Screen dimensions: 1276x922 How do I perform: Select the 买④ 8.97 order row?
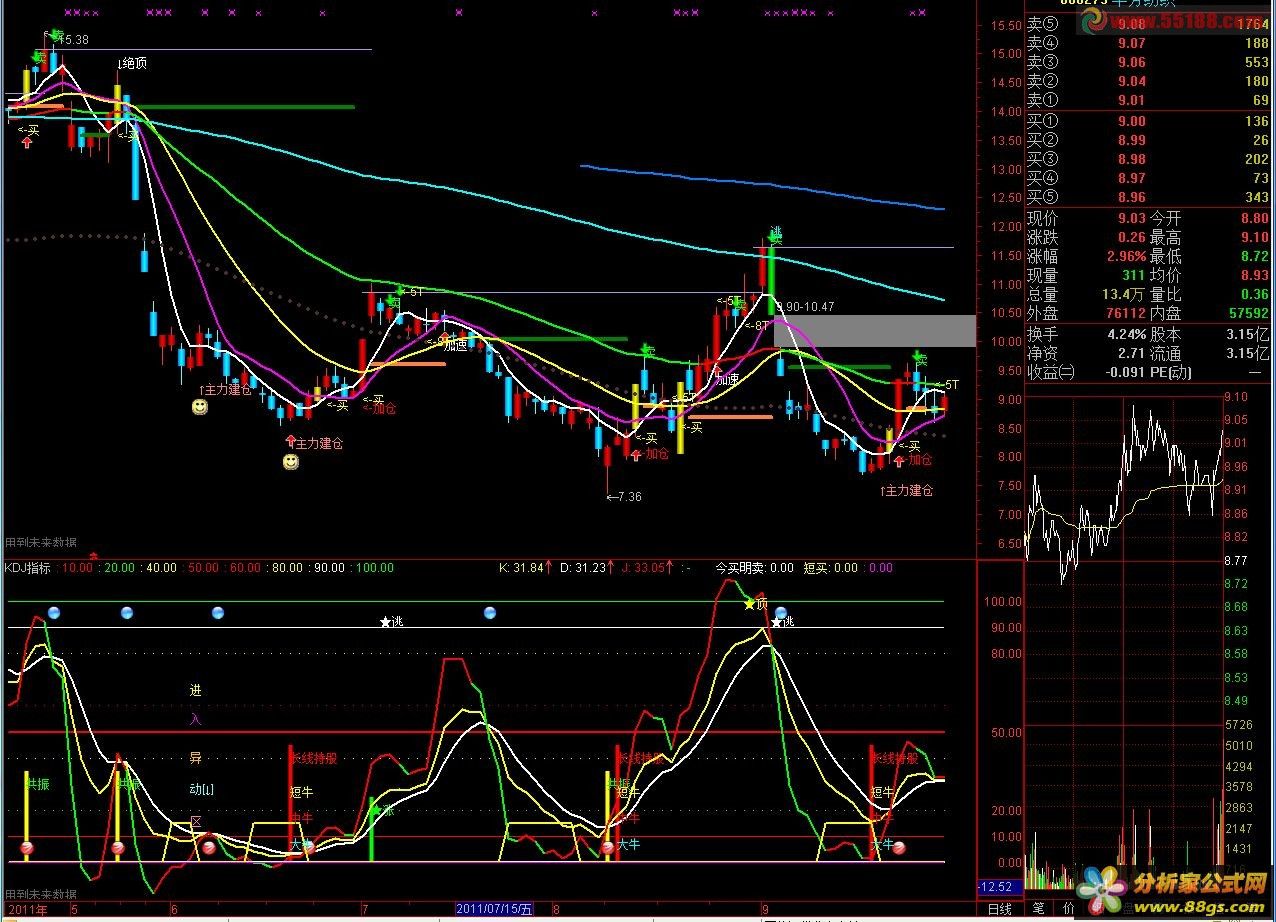1148,178
